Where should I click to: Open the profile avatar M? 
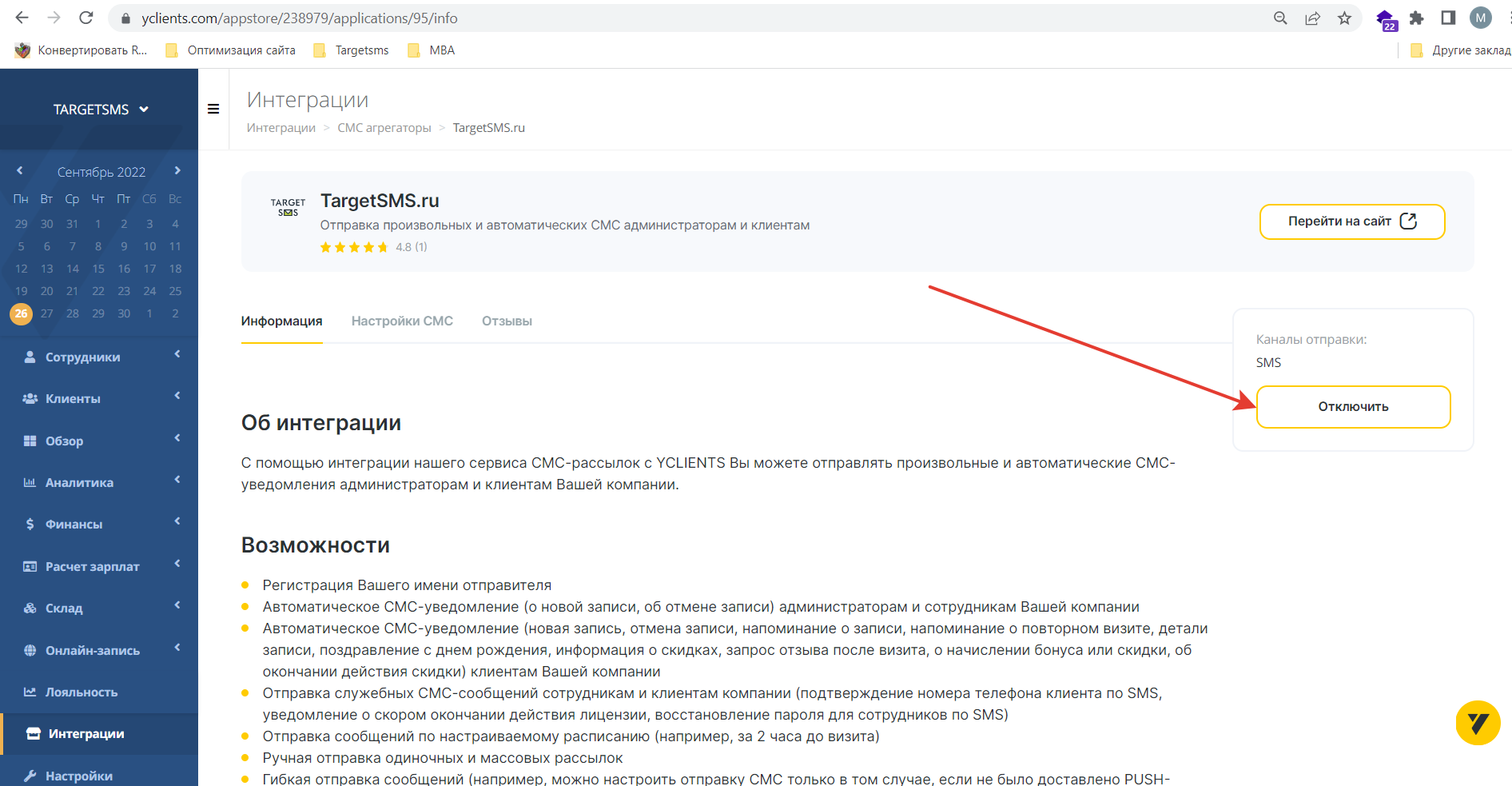click(1481, 18)
